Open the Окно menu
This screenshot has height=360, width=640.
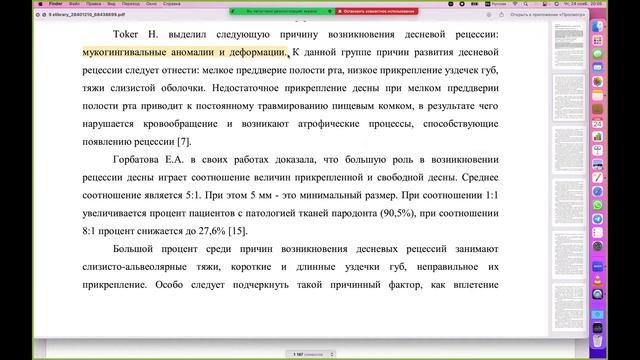[151, 4]
